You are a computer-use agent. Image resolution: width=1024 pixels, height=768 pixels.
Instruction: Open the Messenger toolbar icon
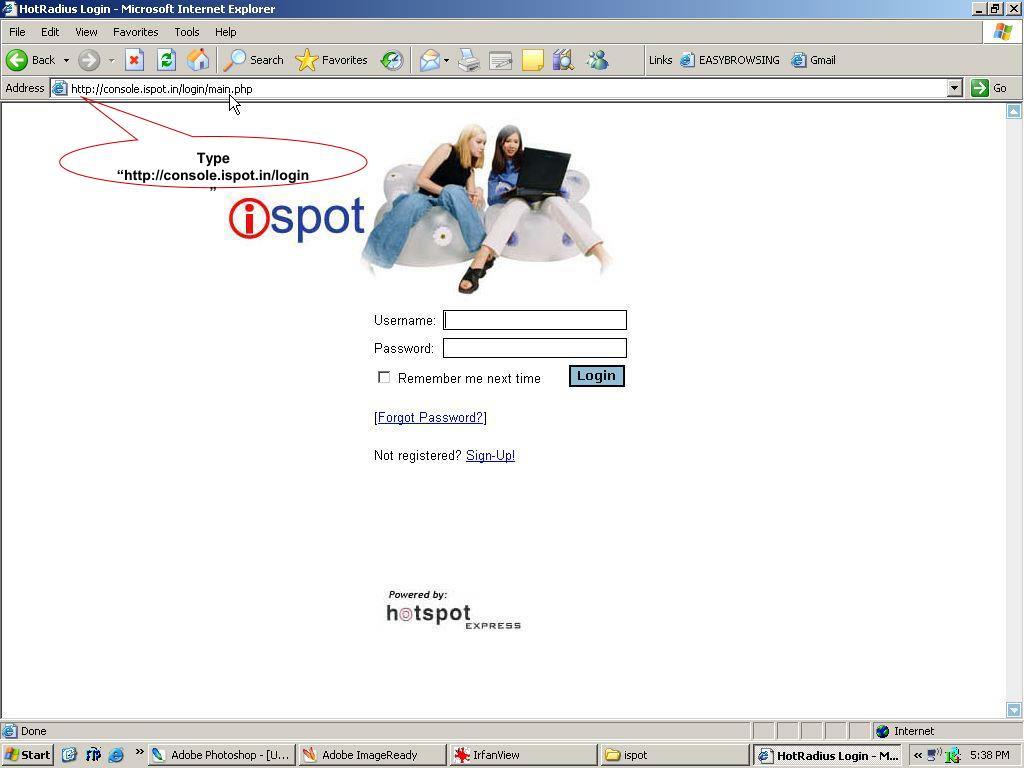597,60
